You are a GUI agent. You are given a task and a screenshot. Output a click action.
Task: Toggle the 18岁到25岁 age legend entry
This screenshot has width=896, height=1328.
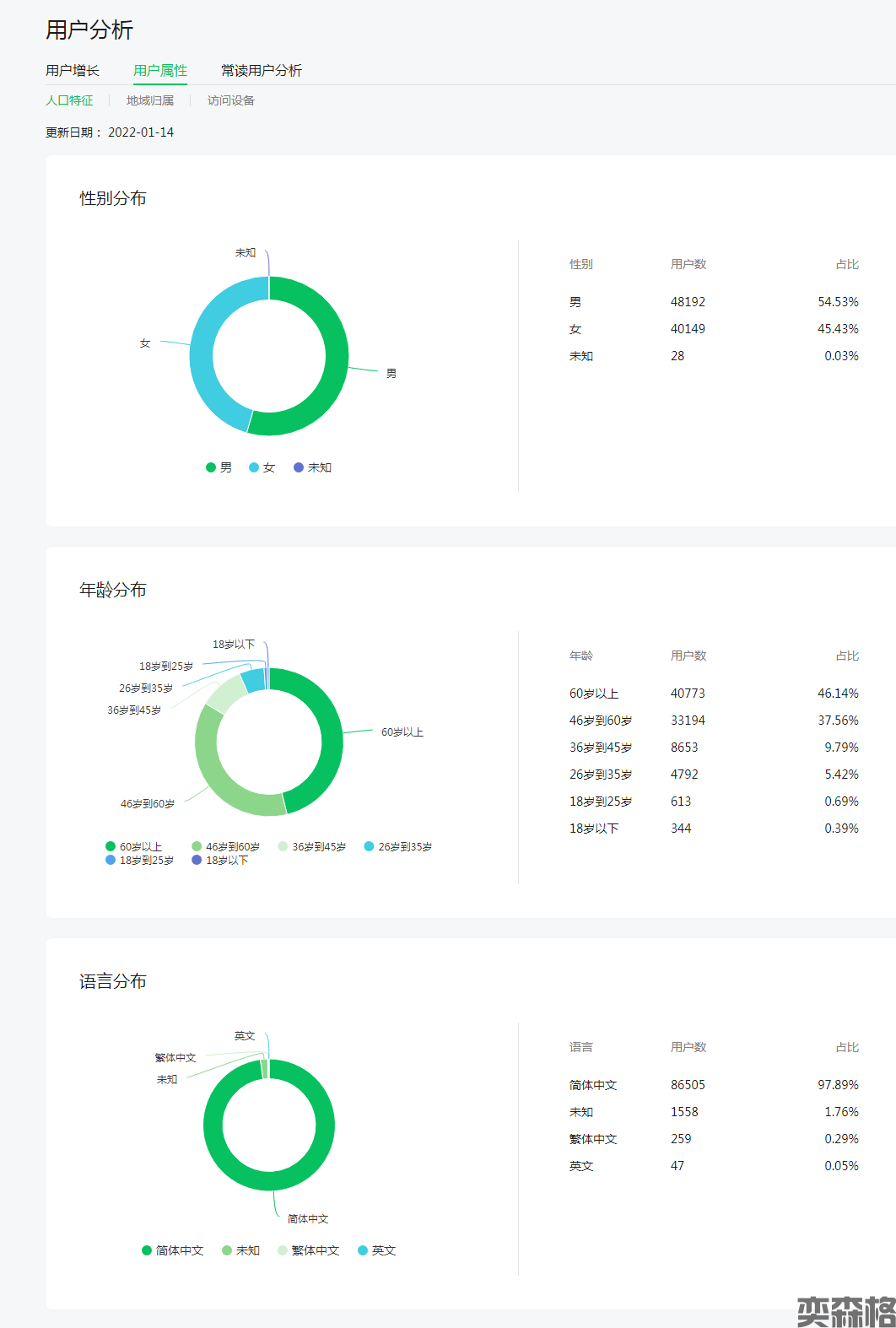[139, 860]
